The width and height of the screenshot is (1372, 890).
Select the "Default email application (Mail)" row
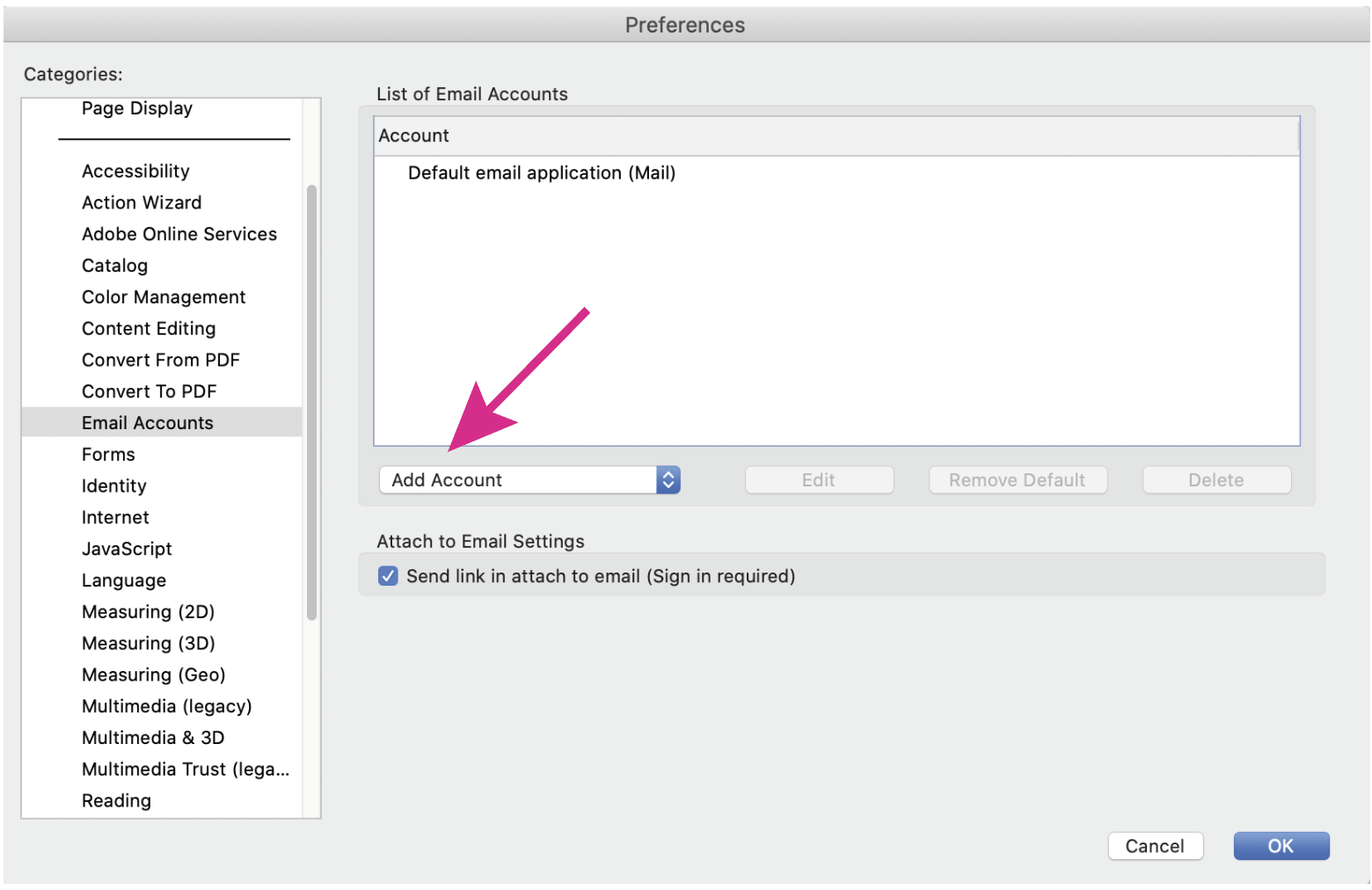(x=542, y=172)
